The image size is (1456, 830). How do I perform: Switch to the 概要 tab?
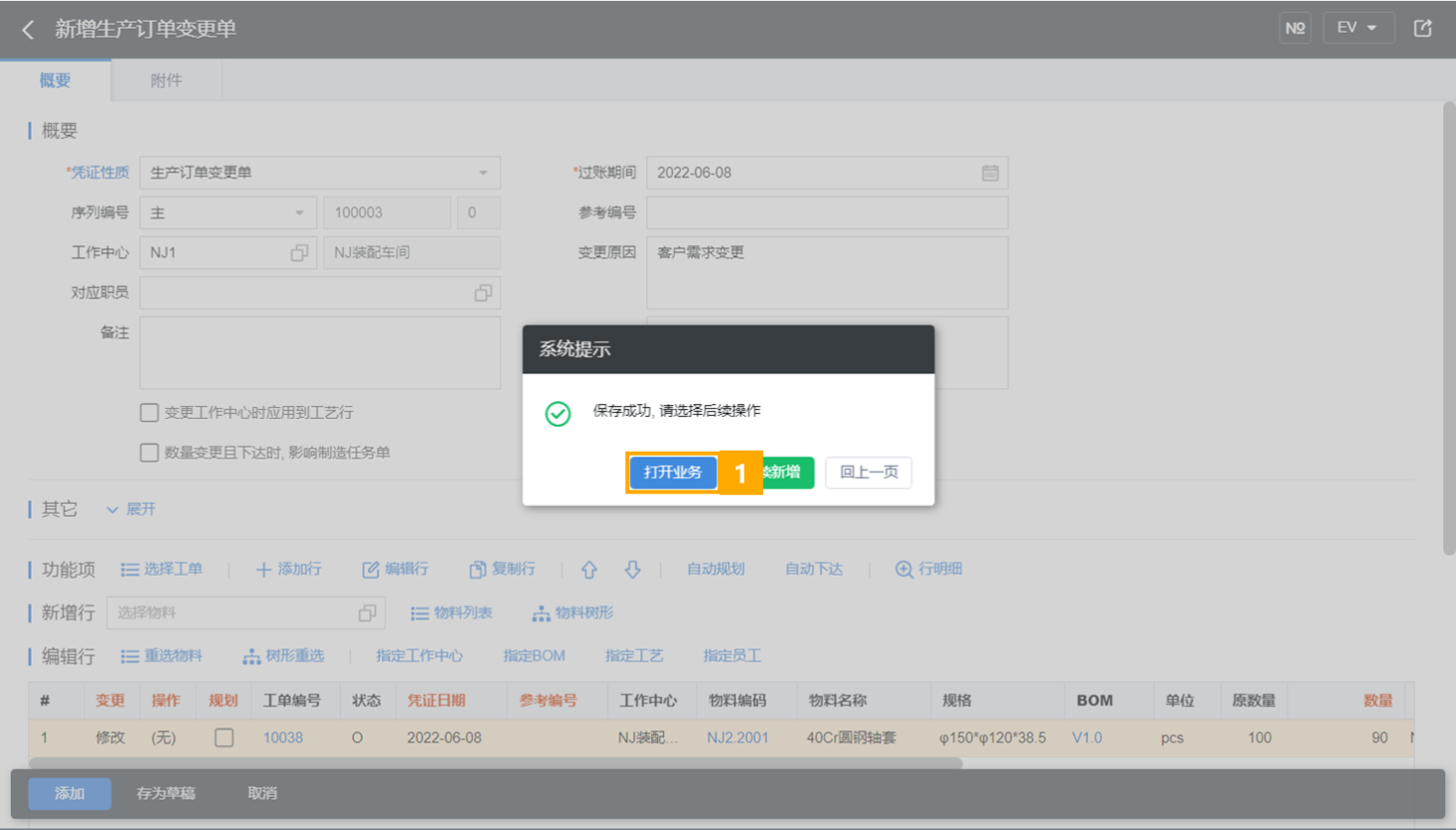coord(55,81)
